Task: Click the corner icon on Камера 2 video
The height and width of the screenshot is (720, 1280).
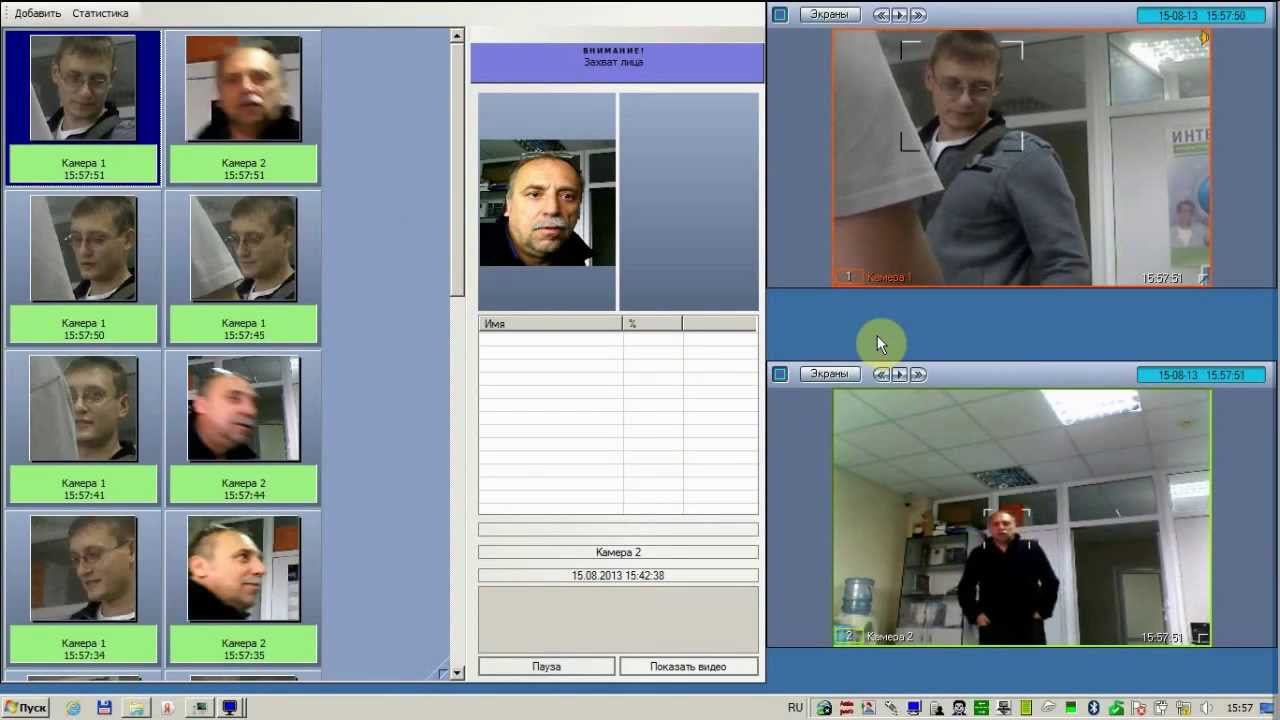Action: pos(1202,637)
